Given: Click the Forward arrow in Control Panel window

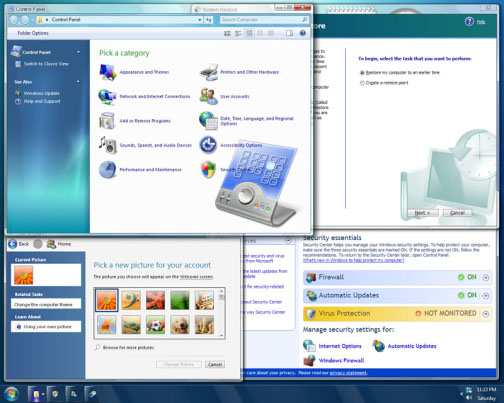Looking at the screenshot, I should point(25,20).
